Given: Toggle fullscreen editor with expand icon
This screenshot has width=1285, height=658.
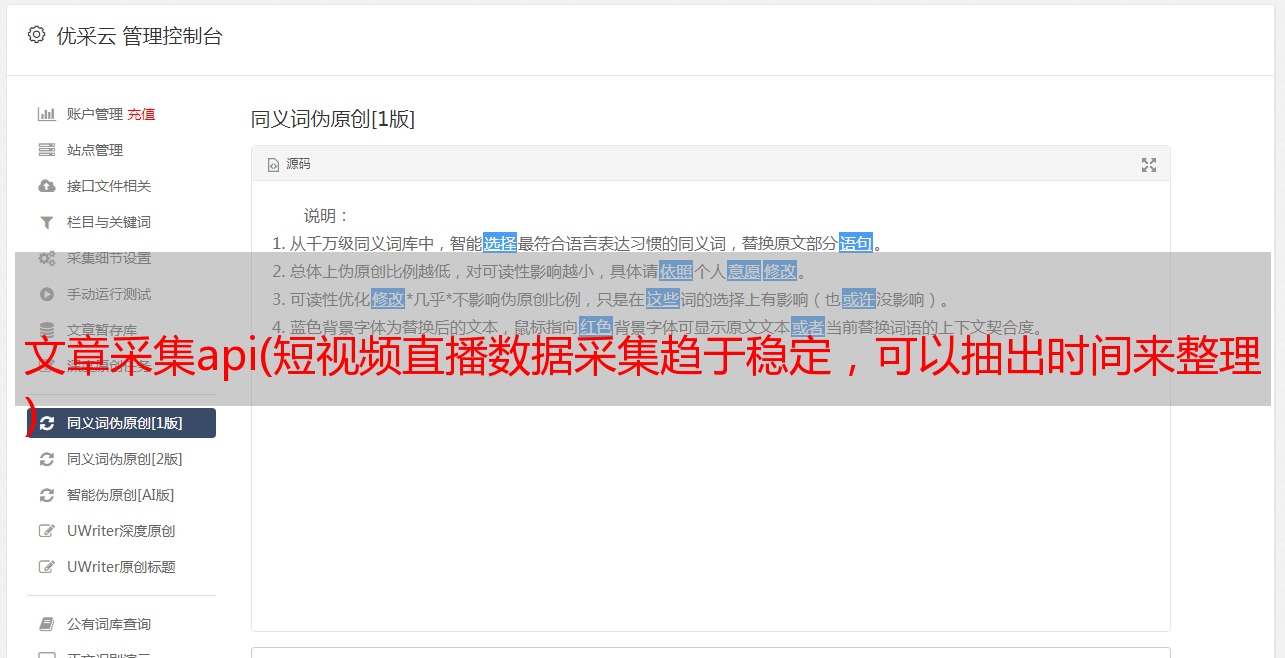Looking at the screenshot, I should click(x=1149, y=165).
